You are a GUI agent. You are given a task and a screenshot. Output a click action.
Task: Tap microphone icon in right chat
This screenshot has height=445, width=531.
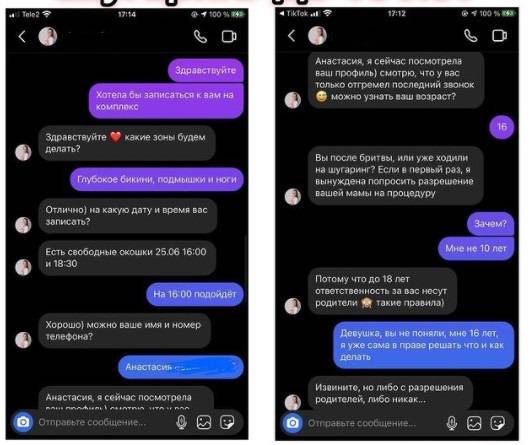pos(451,423)
